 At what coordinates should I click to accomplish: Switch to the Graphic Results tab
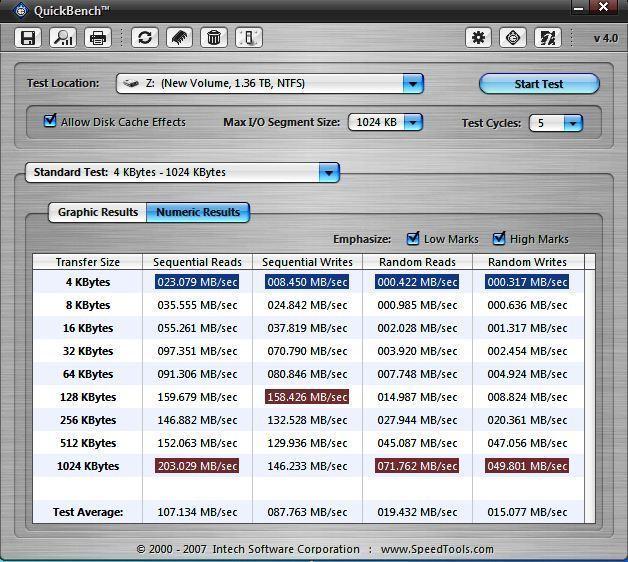[97, 212]
